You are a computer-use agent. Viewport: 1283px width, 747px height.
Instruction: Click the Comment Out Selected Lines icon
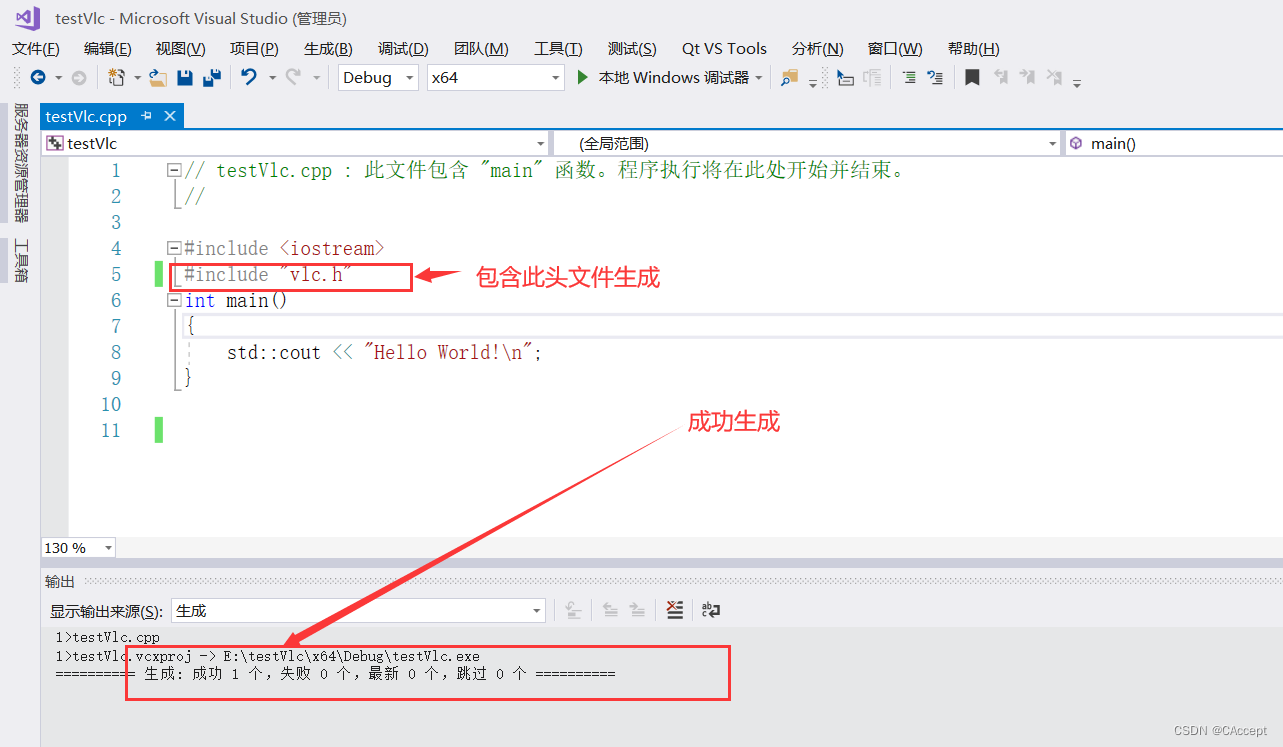(909, 77)
